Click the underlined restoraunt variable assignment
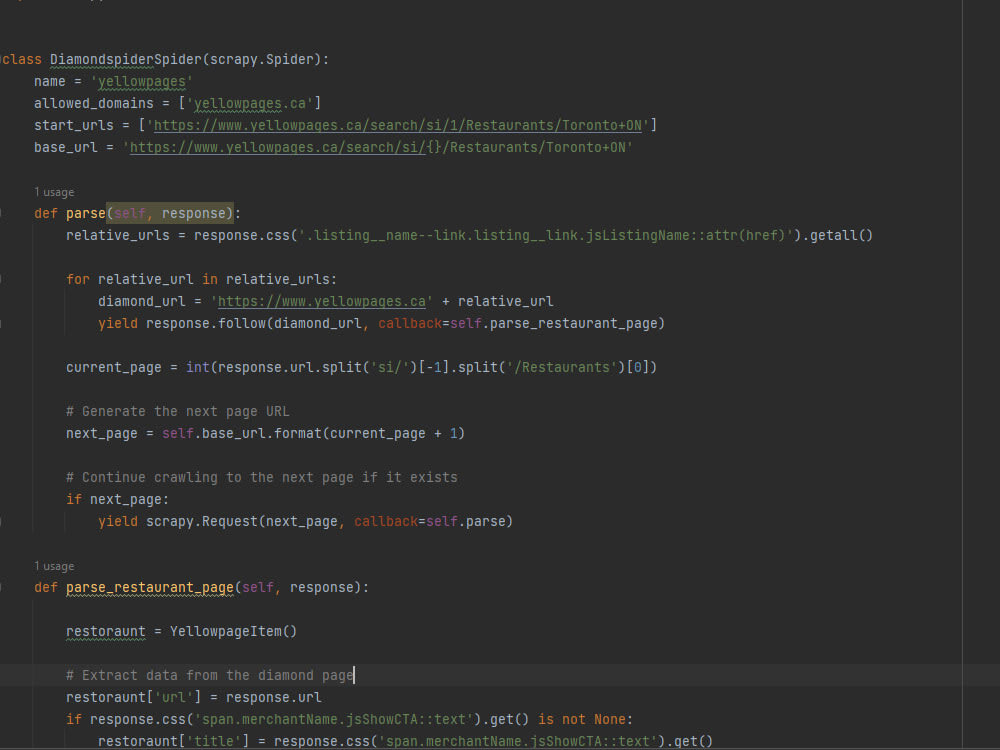This screenshot has height=750, width=1000. 105,631
